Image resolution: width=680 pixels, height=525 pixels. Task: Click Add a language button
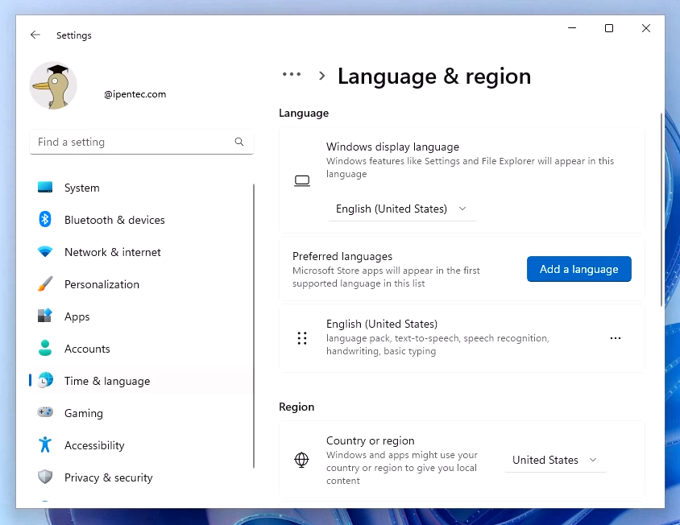tap(579, 269)
